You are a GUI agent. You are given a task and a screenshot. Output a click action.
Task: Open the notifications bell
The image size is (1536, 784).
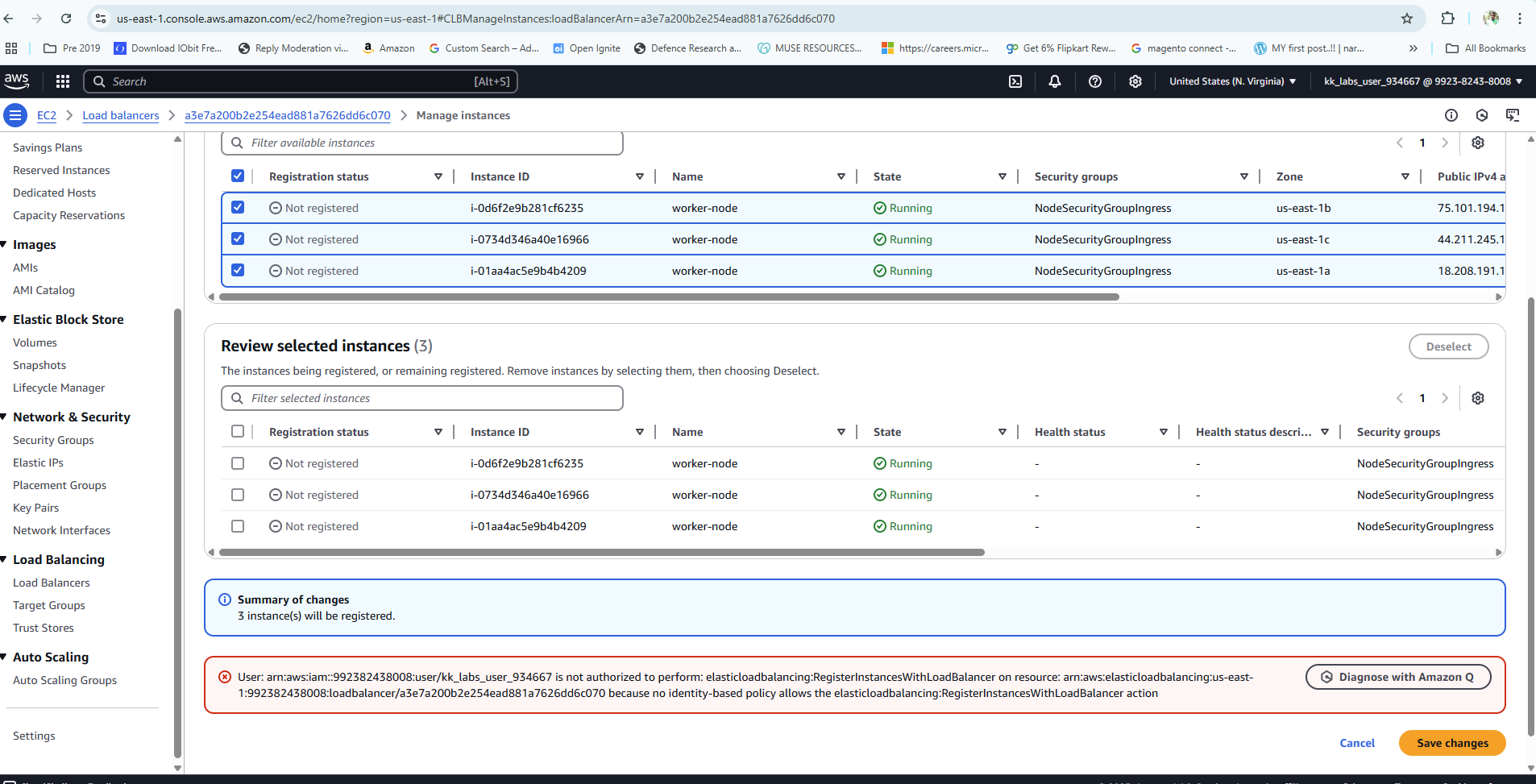(x=1054, y=81)
